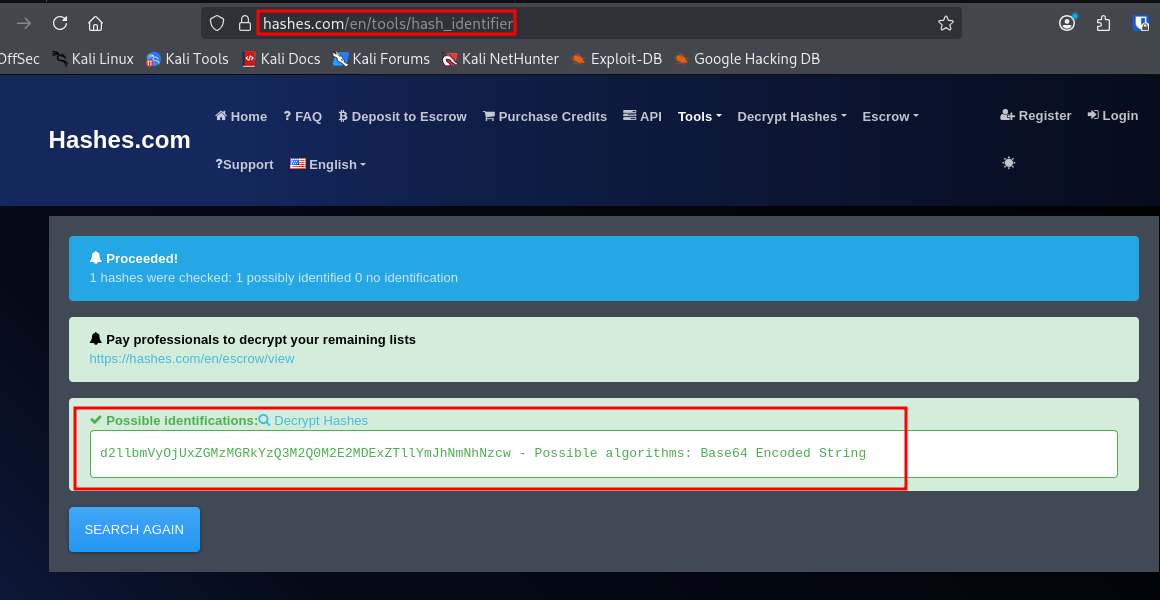Open the Kali Tools bookmark
Image resolution: width=1160 pixels, height=600 pixels.
click(187, 59)
